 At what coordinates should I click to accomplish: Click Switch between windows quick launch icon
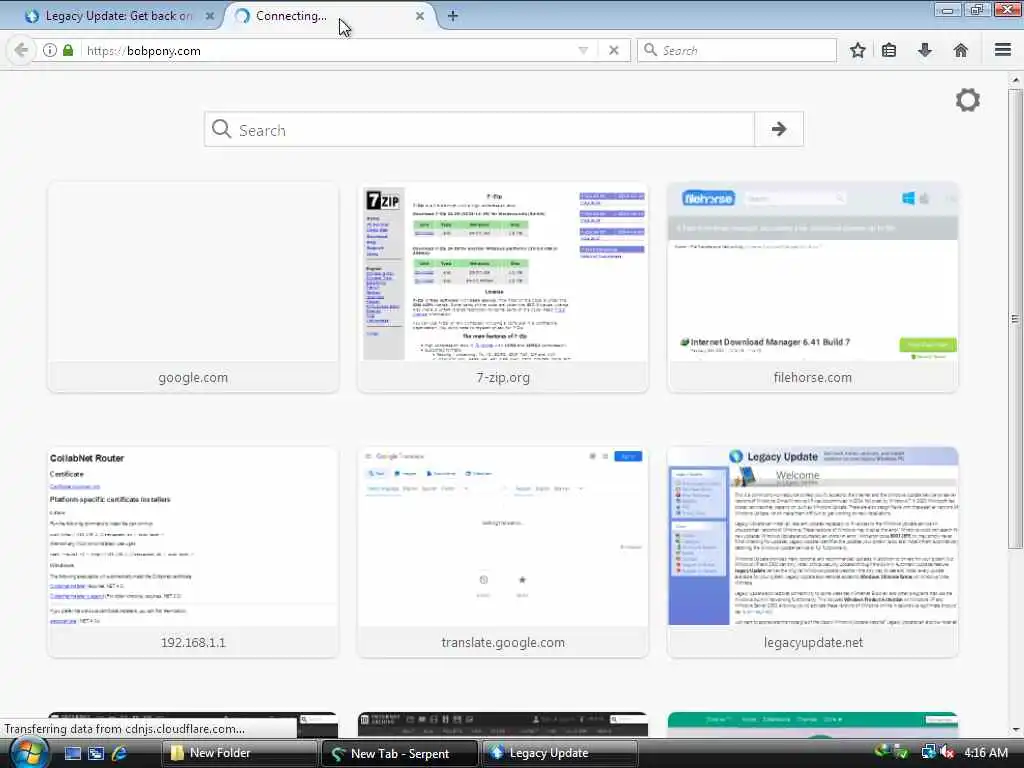point(96,753)
